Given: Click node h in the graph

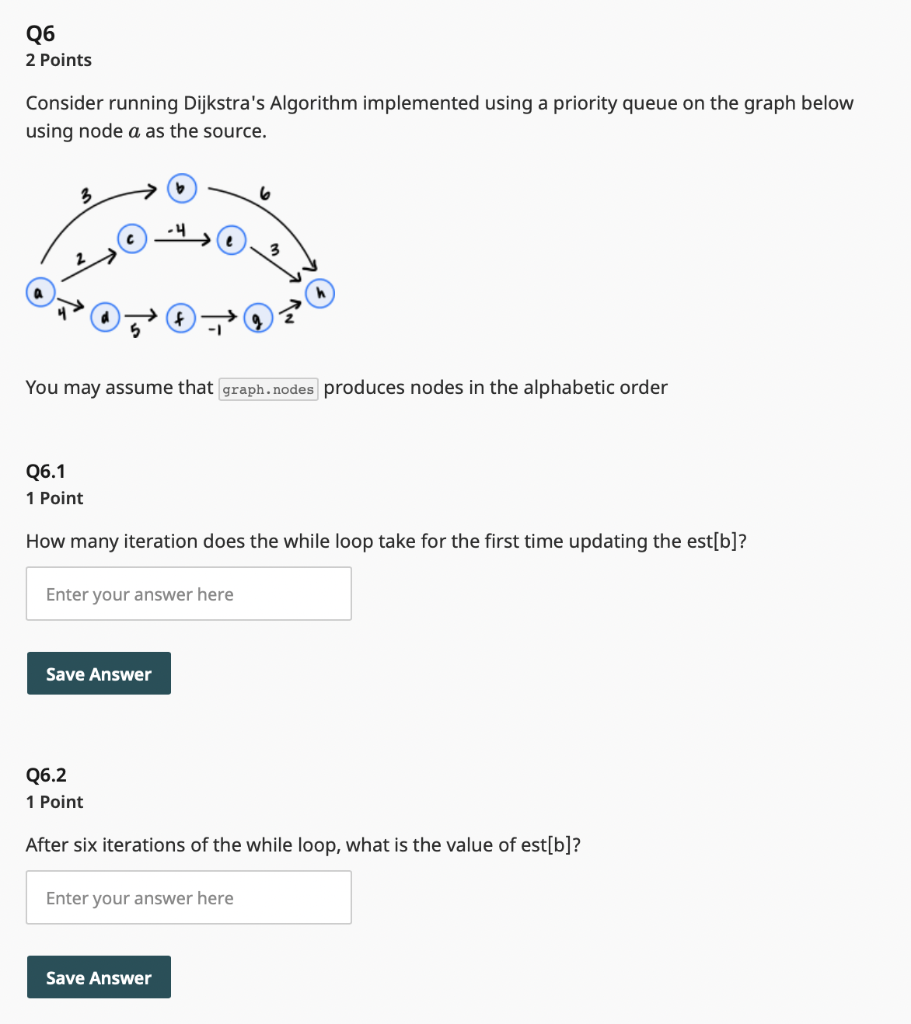Looking at the screenshot, I should pyautogui.click(x=319, y=293).
